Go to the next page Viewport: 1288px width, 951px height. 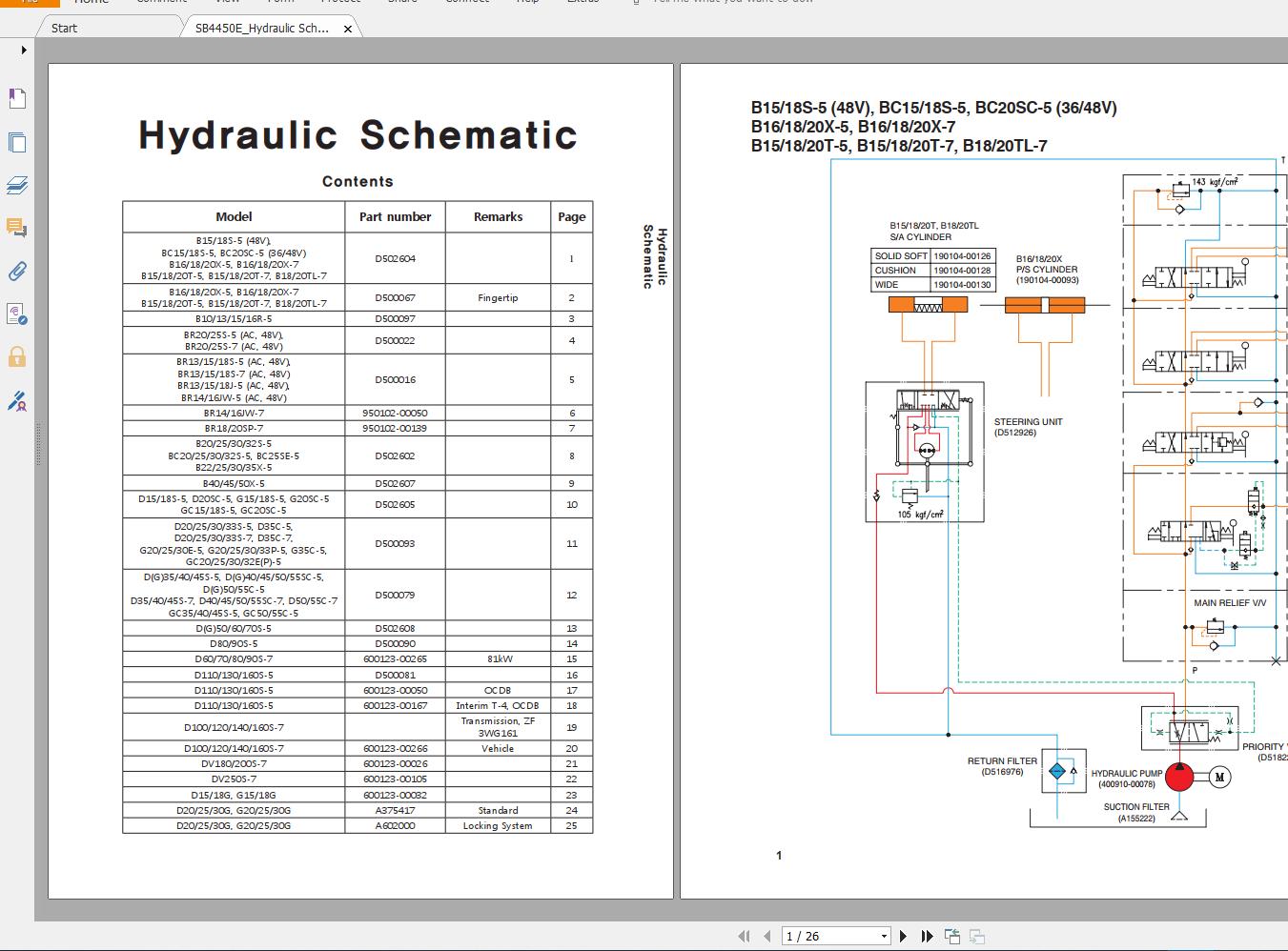904,937
